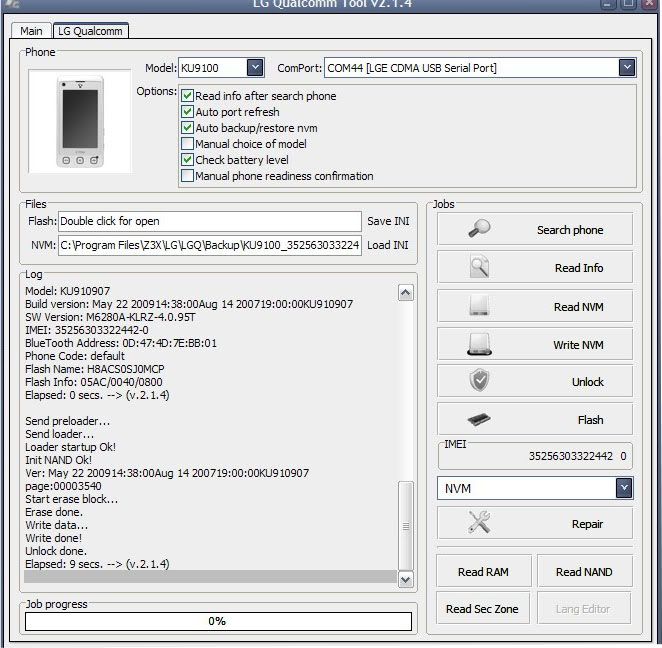The image size is (662, 648).
Task: Click the Read NAND button
Action: (584, 572)
